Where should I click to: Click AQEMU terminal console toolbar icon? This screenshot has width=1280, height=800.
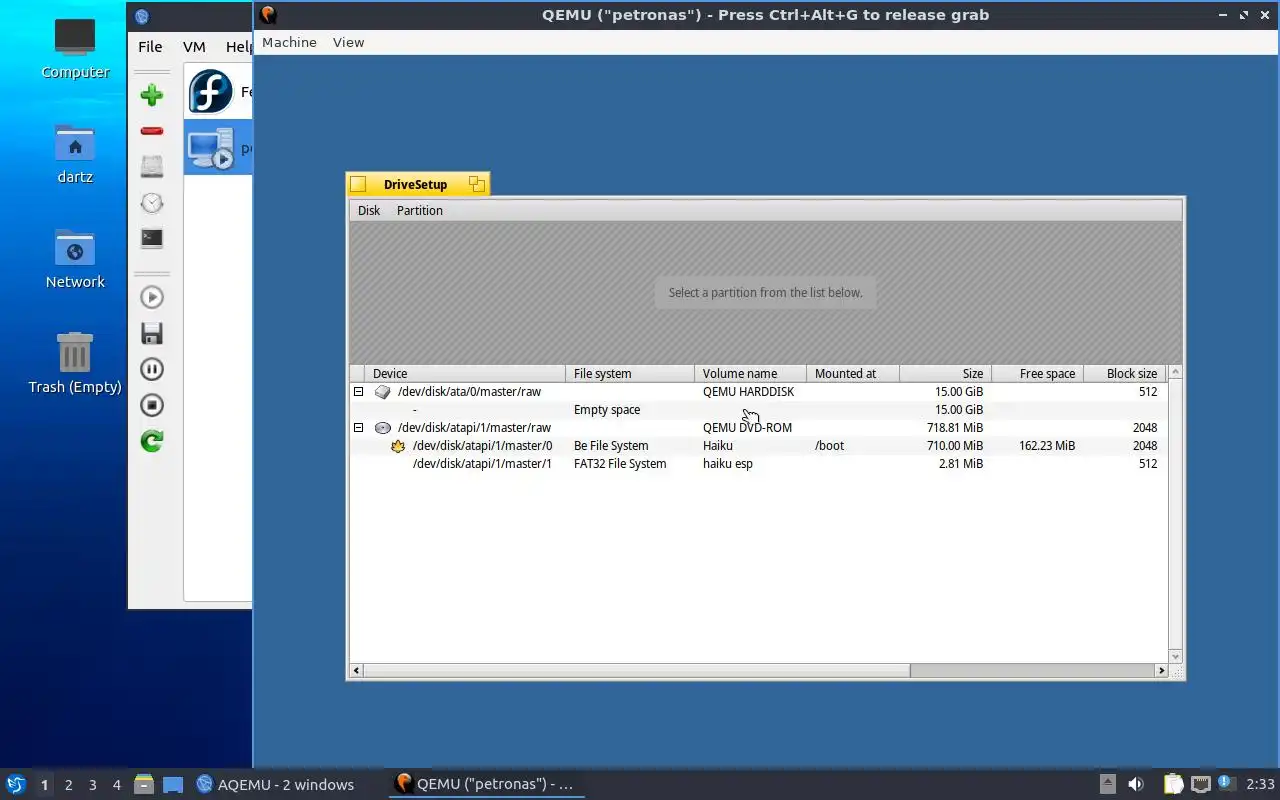151,238
